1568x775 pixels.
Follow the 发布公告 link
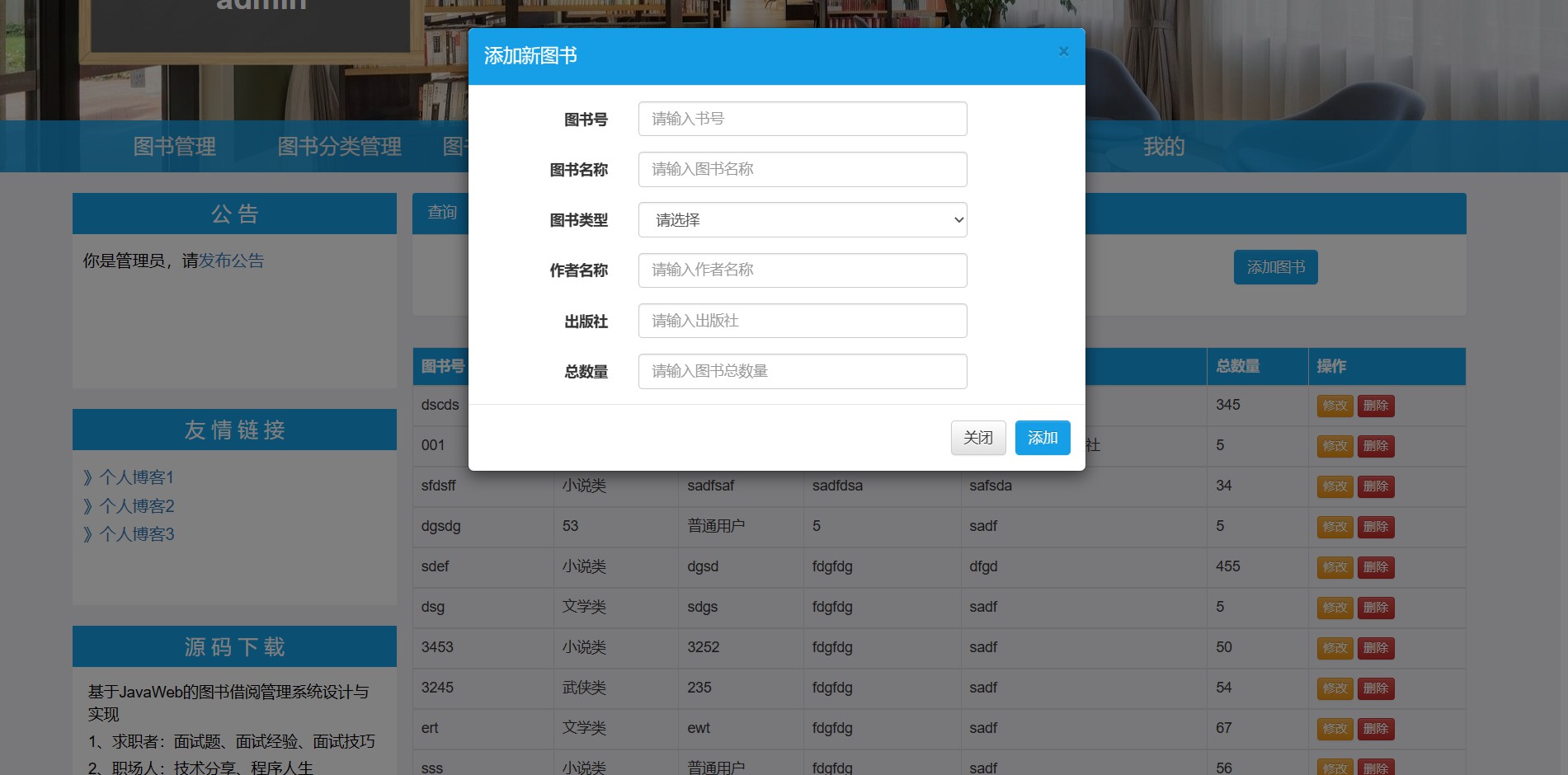tap(231, 261)
